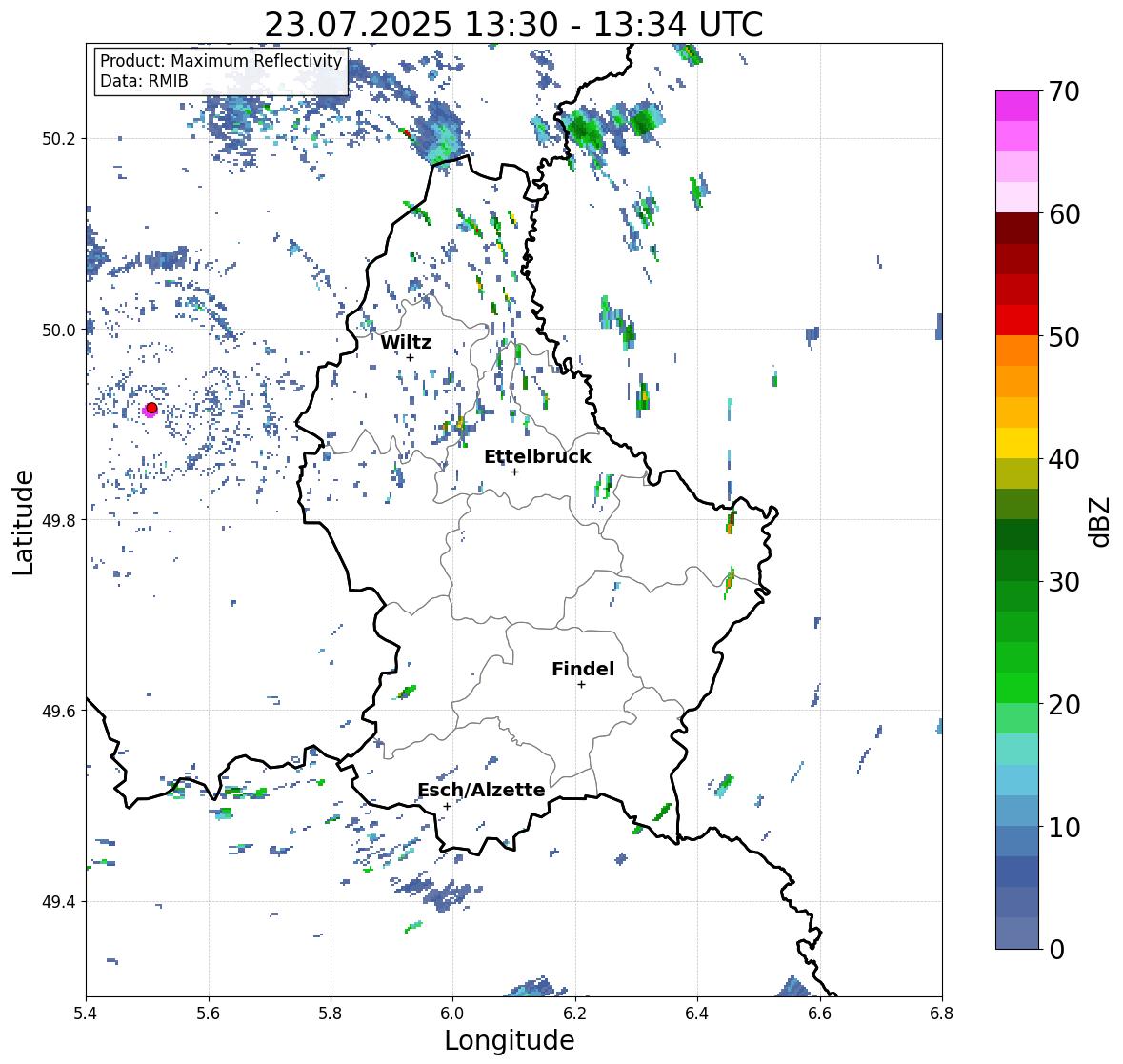Click the 6.2 longitude tick label
The image size is (1123, 1064).
point(575,1014)
